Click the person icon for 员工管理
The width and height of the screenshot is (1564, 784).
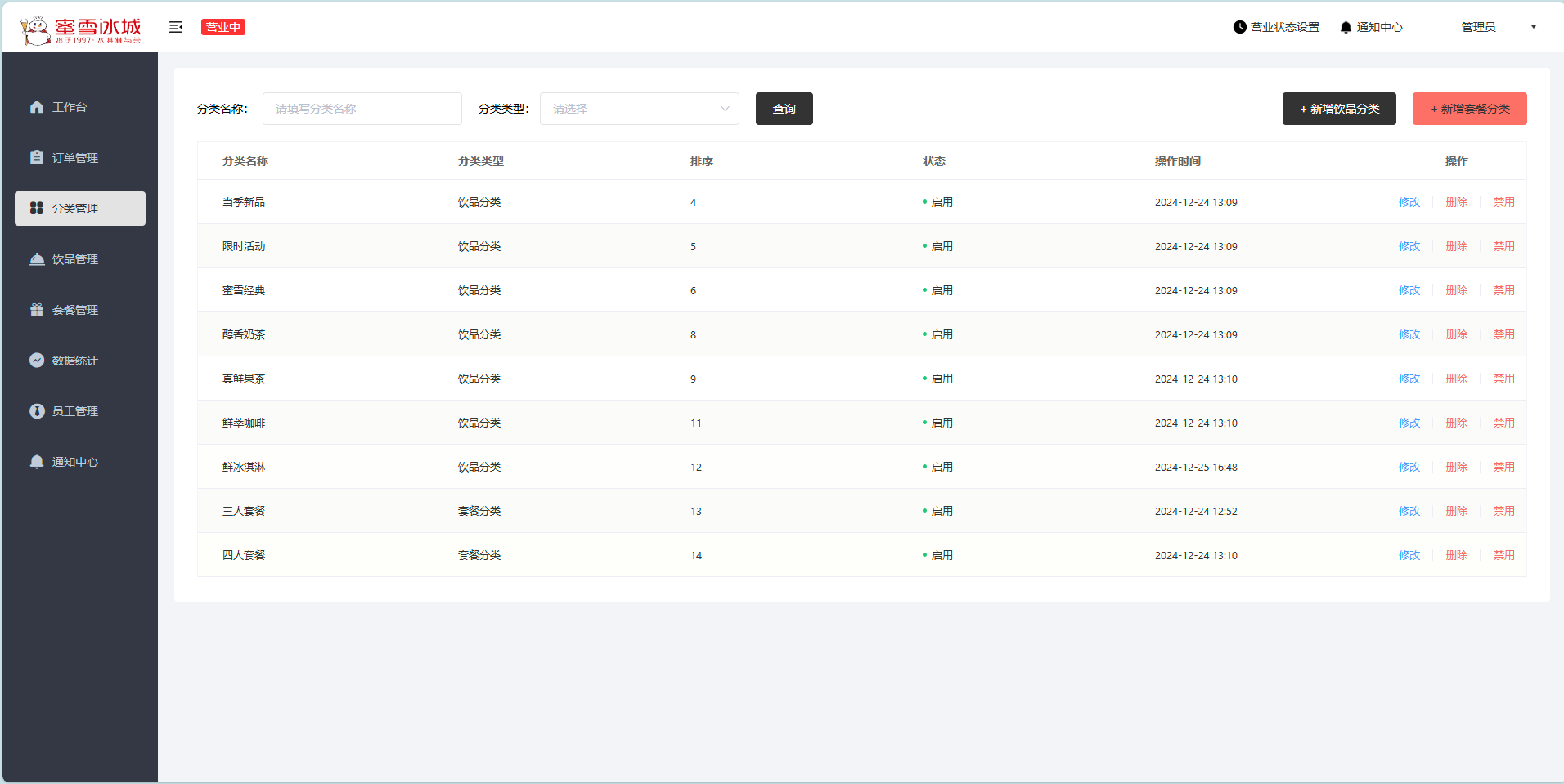37,411
